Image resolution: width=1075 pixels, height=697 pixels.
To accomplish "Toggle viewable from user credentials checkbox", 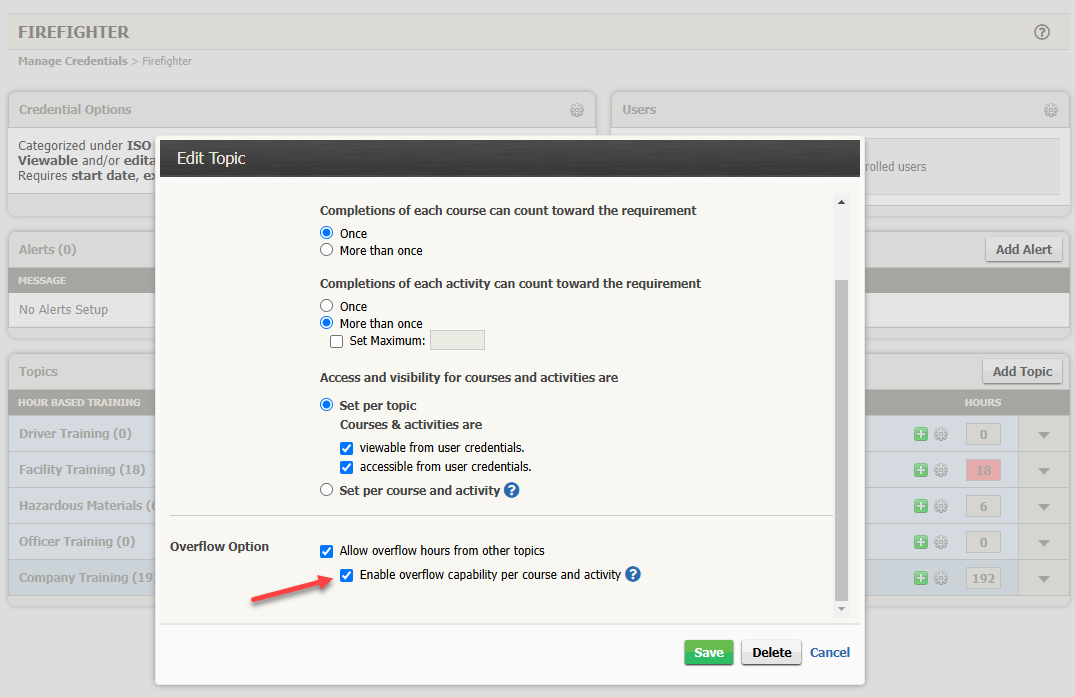I will tap(347, 448).
